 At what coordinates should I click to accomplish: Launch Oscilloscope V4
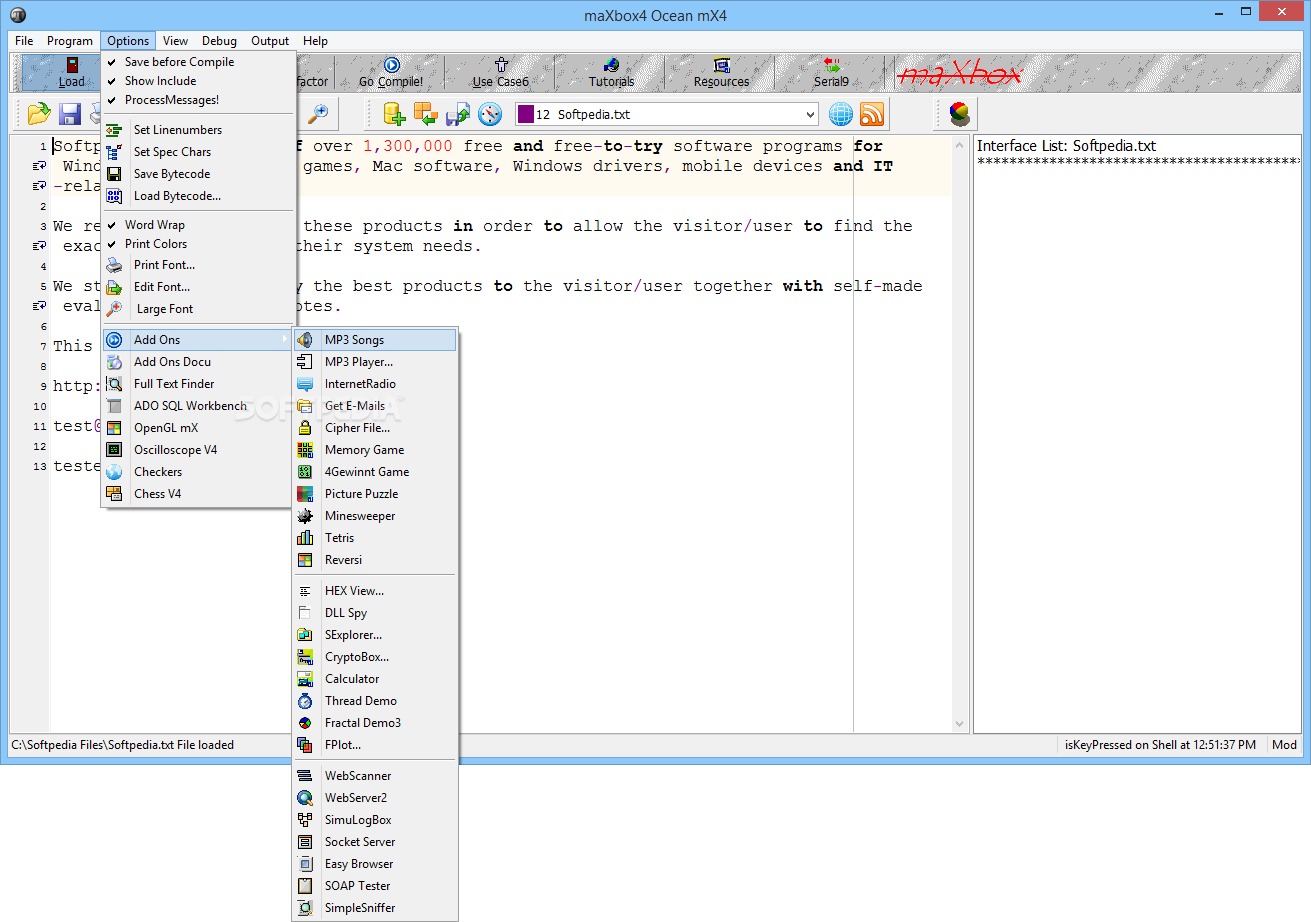[198, 450]
